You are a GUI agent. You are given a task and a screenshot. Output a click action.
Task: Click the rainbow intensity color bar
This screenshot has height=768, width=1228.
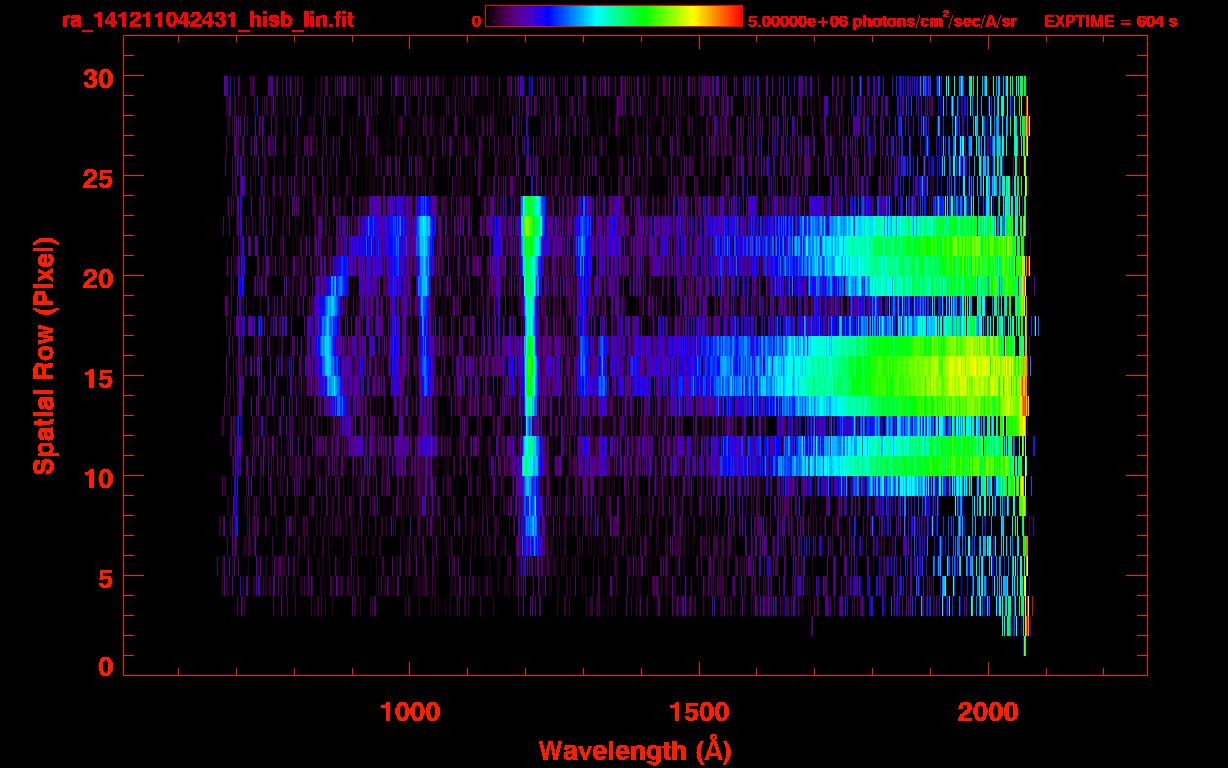(614, 17)
